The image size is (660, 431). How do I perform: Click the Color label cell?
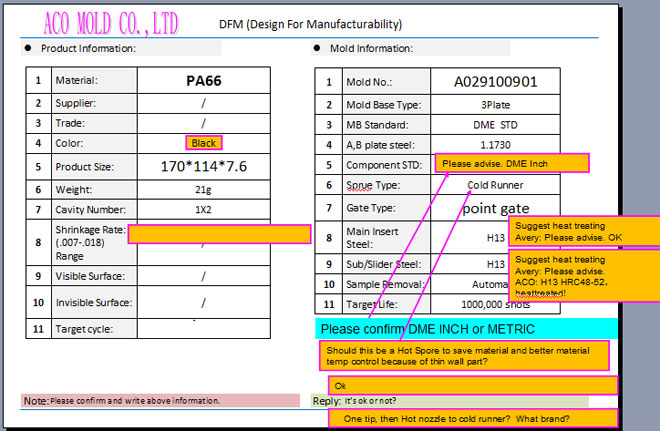[94, 144]
